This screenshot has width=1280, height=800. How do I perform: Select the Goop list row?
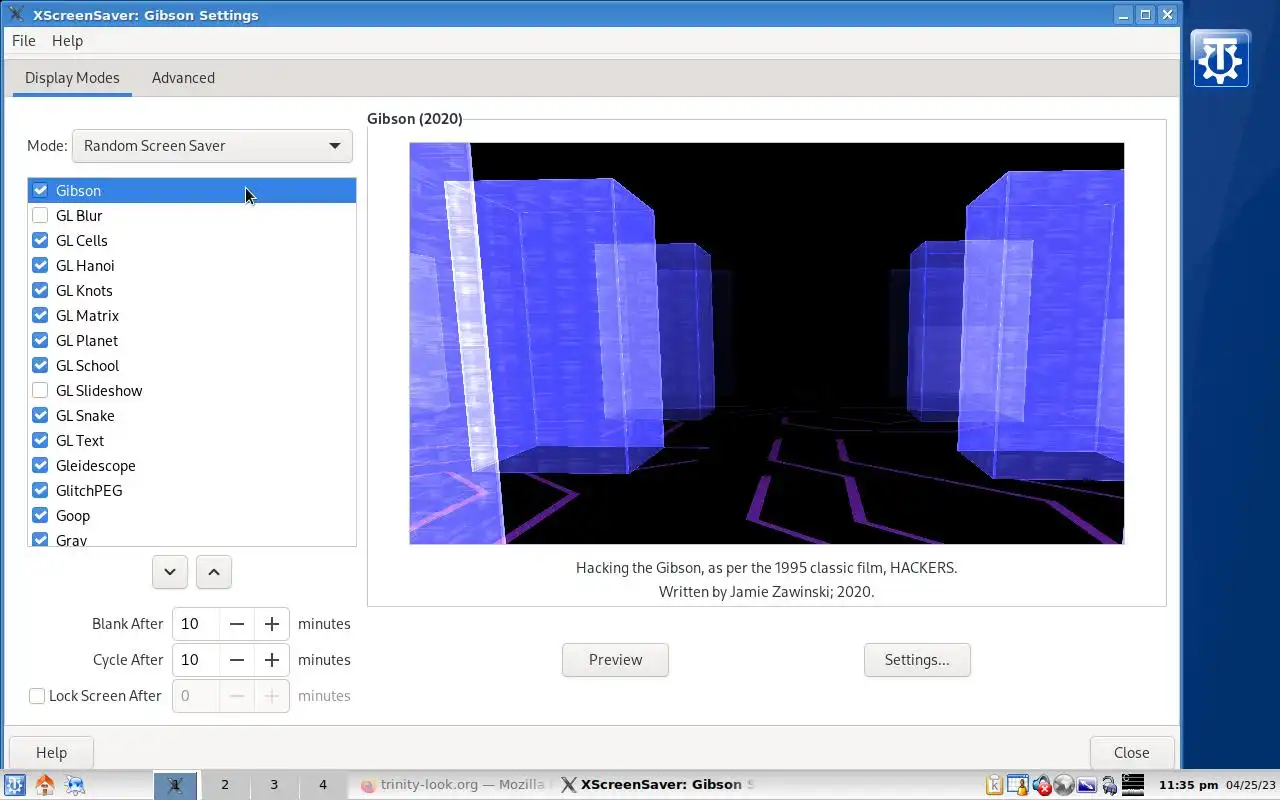tap(192, 515)
